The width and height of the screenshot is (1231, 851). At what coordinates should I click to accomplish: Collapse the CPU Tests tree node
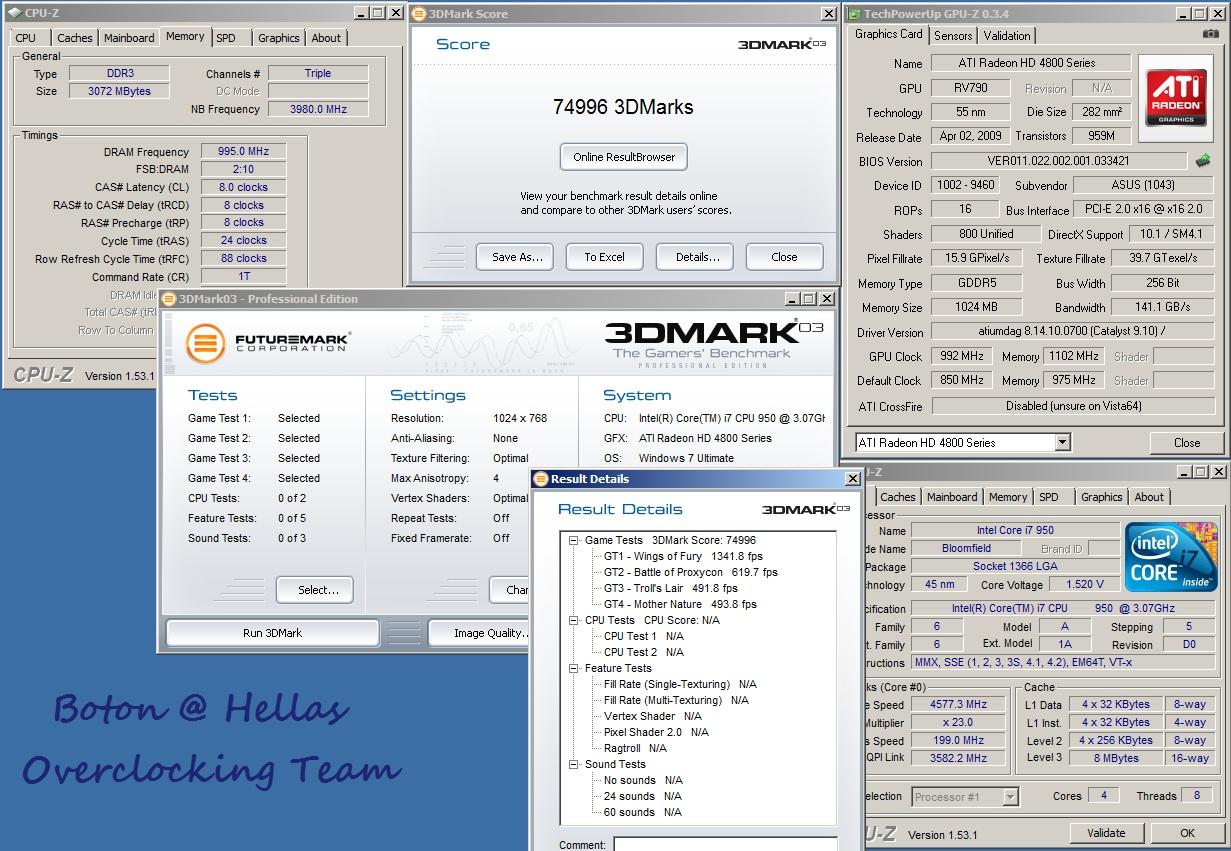coord(574,620)
